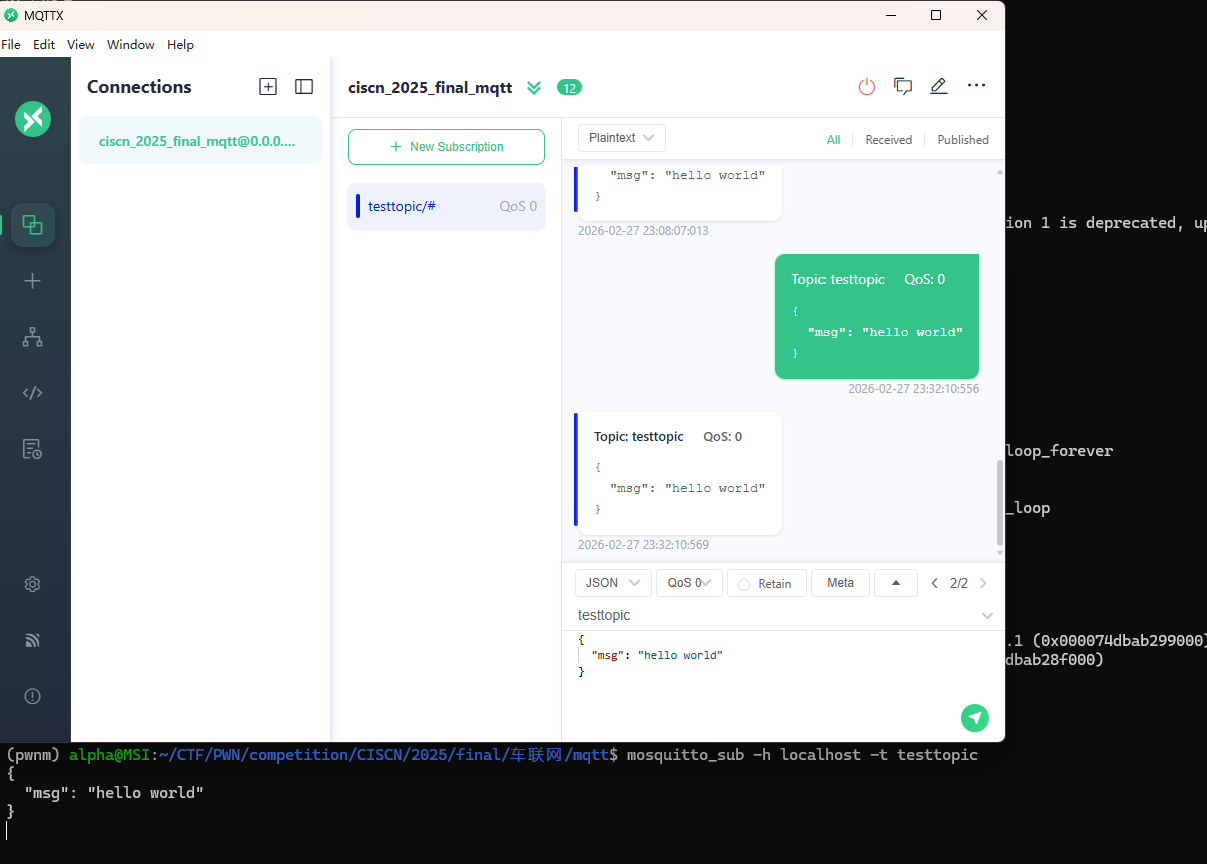Add new connection with plus square icon
Screen dimensions: 1207x864
point(268,87)
